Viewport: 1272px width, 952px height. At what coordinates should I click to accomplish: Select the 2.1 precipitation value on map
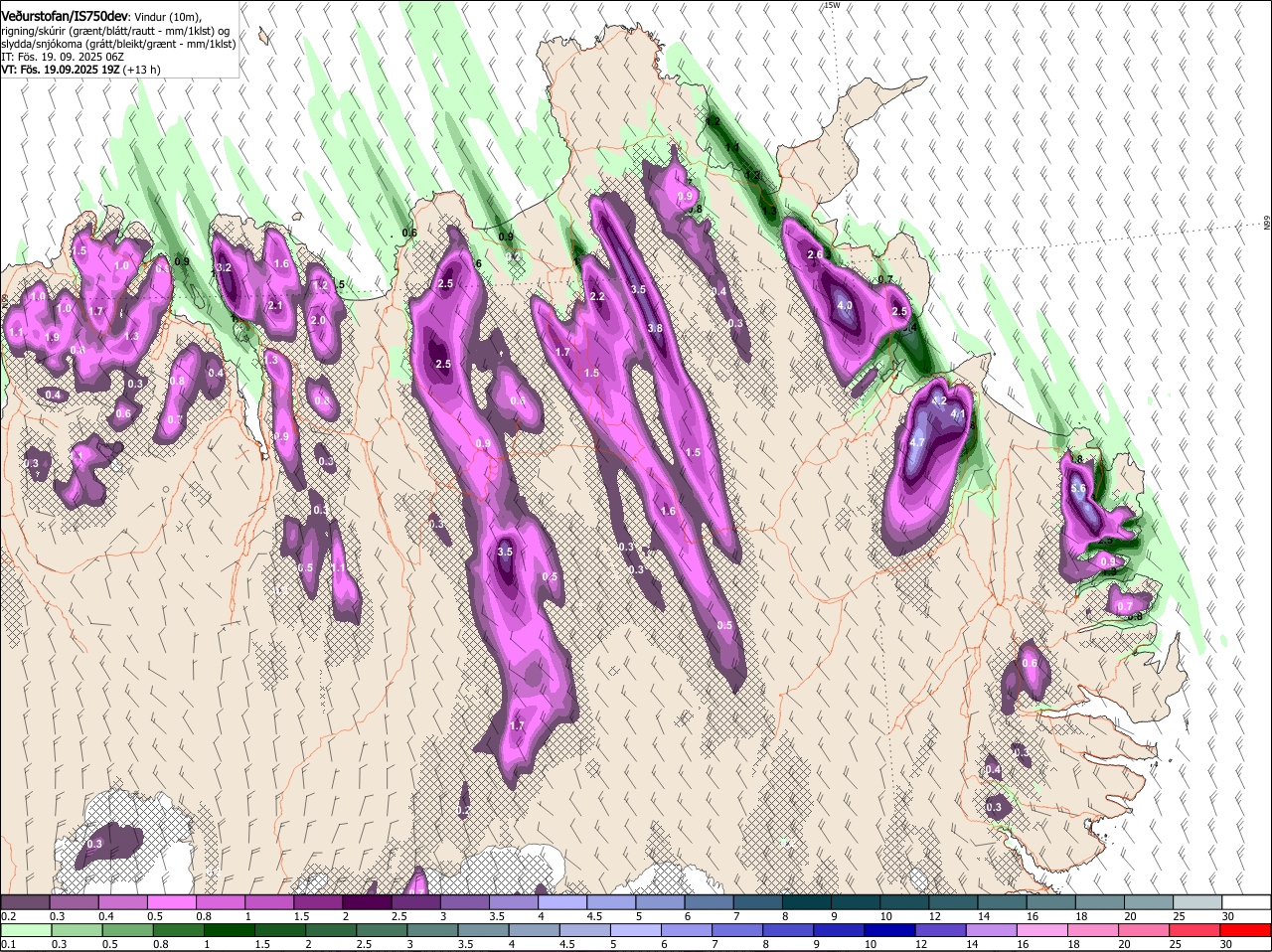275,305
